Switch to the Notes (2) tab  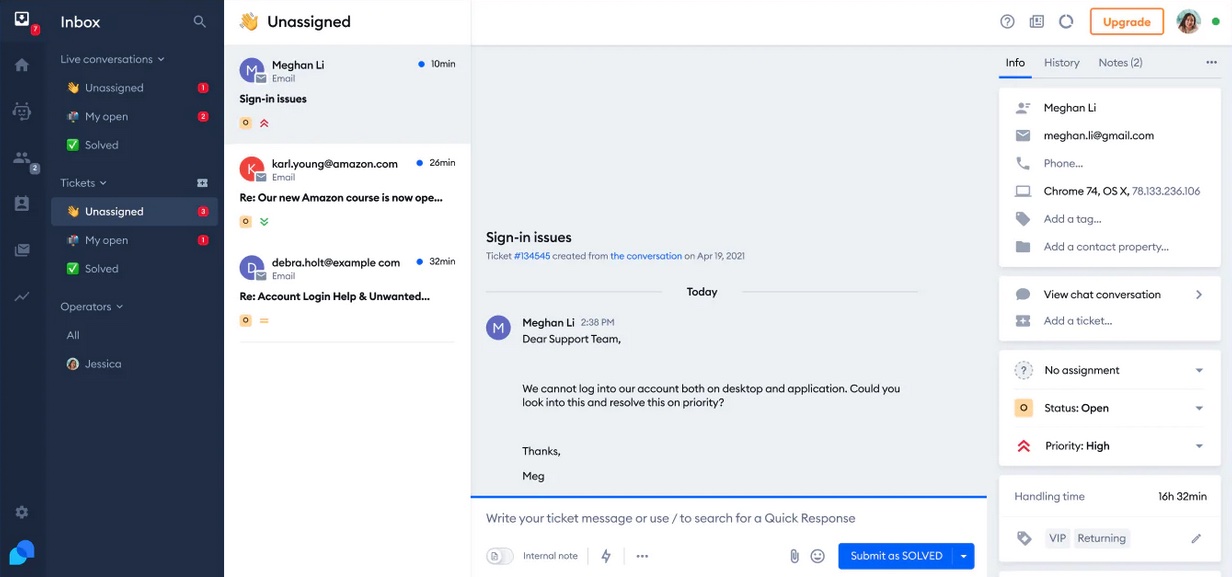tap(1120, 62)
